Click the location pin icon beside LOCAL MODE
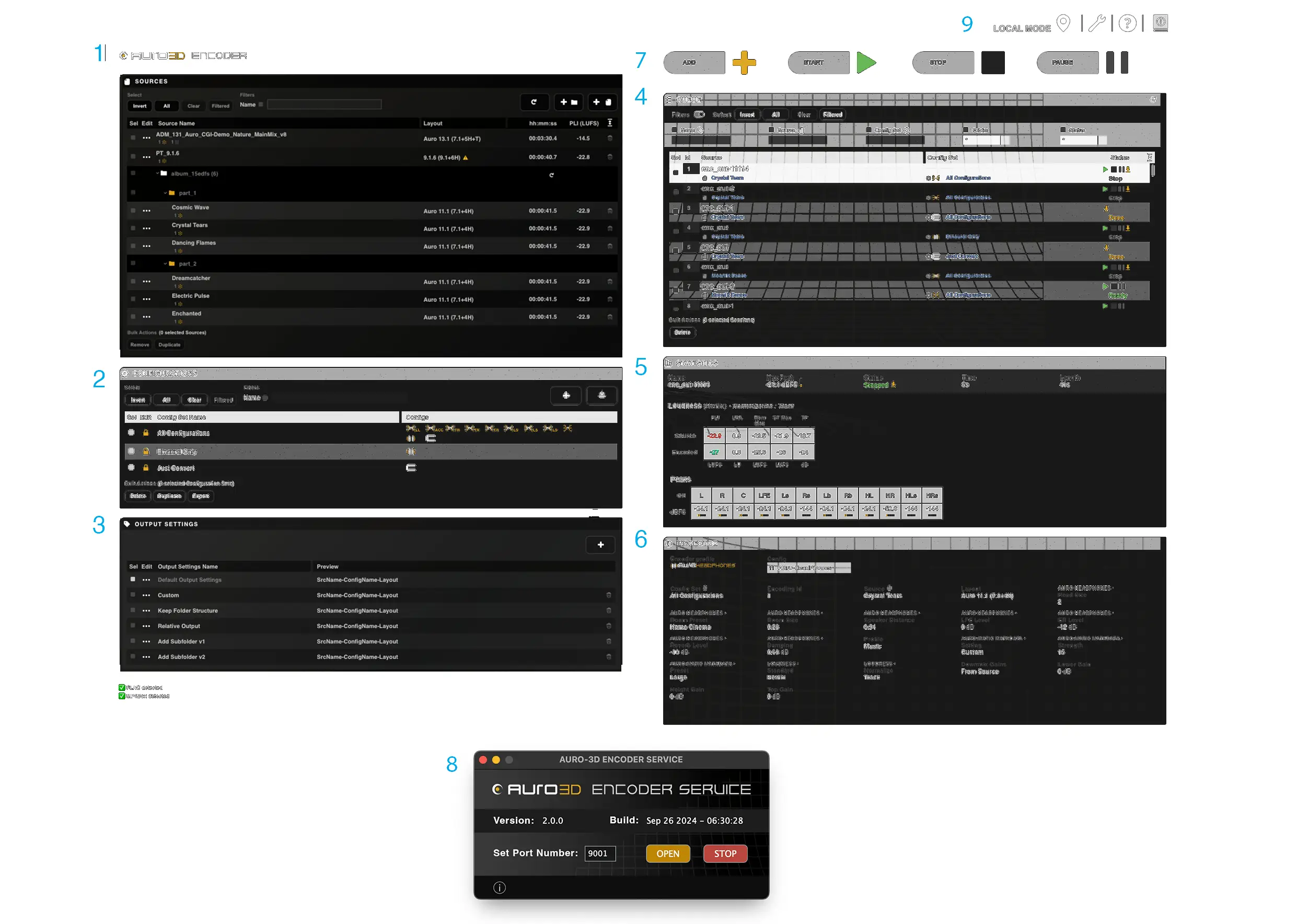 point(1063,24)
